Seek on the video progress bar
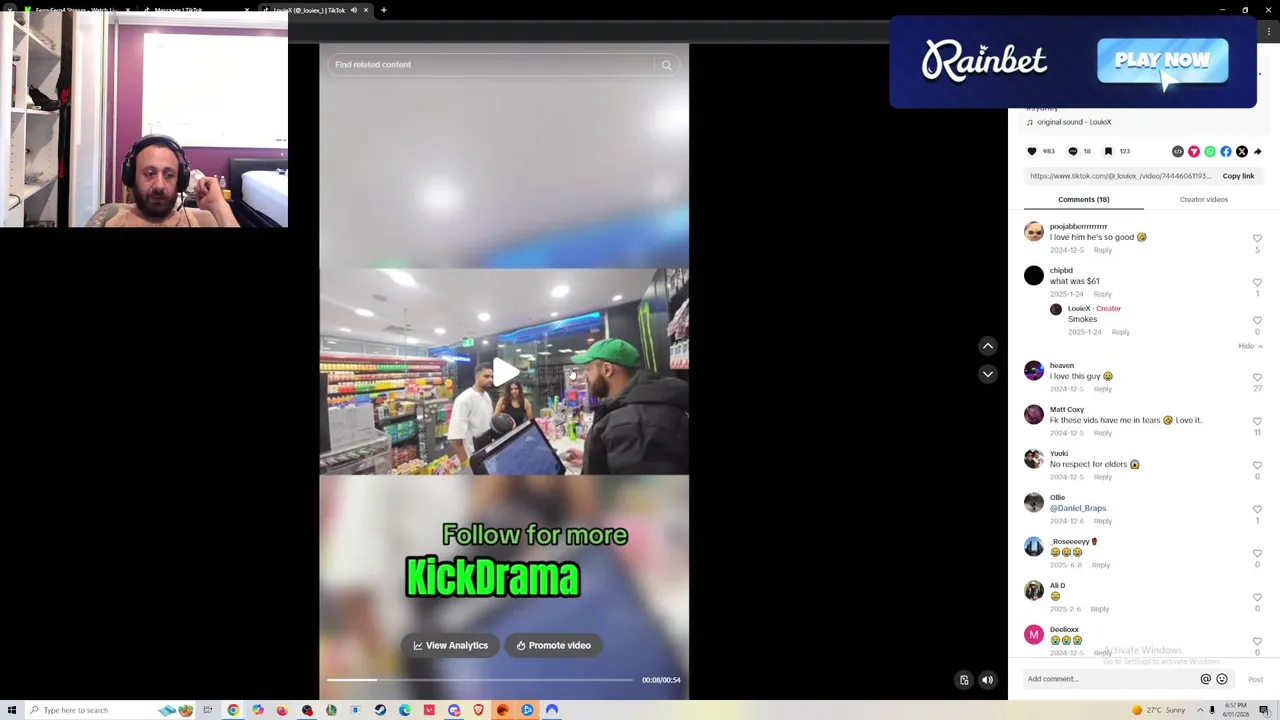Image resolution: width=1280 pixels, height=720 pixels. pyautogui.click(x=480, y=680)
